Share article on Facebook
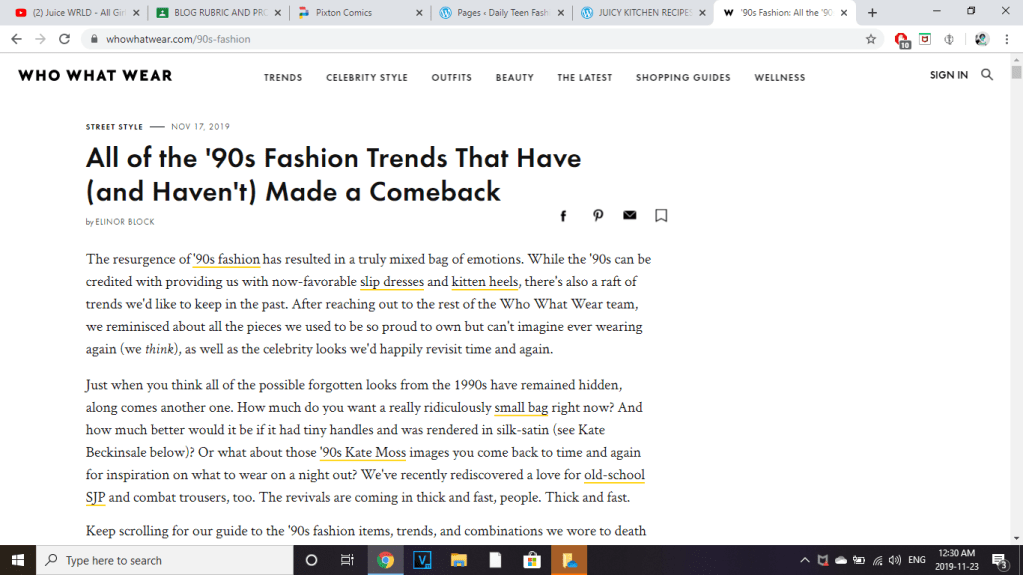This screenshot has width=1023, height=575. pos(563,216)
